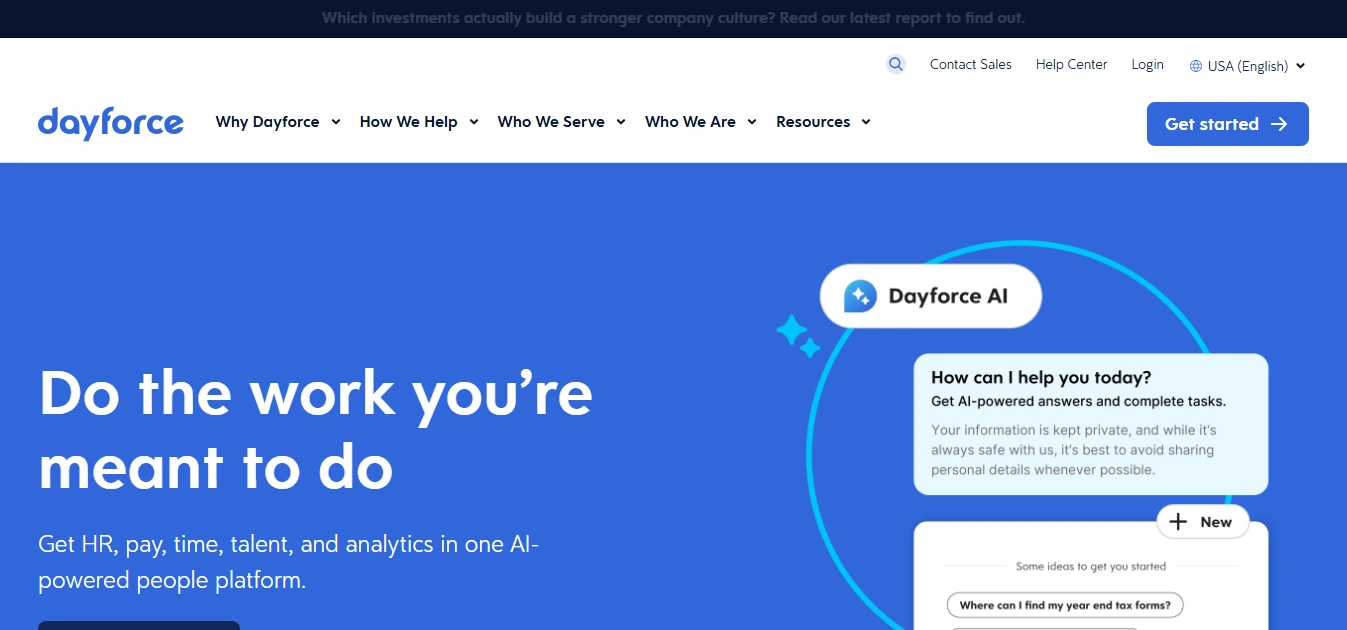Click the Dayforce AI sparkle icon
This screenshot has height=630, width=1347.
860,296
